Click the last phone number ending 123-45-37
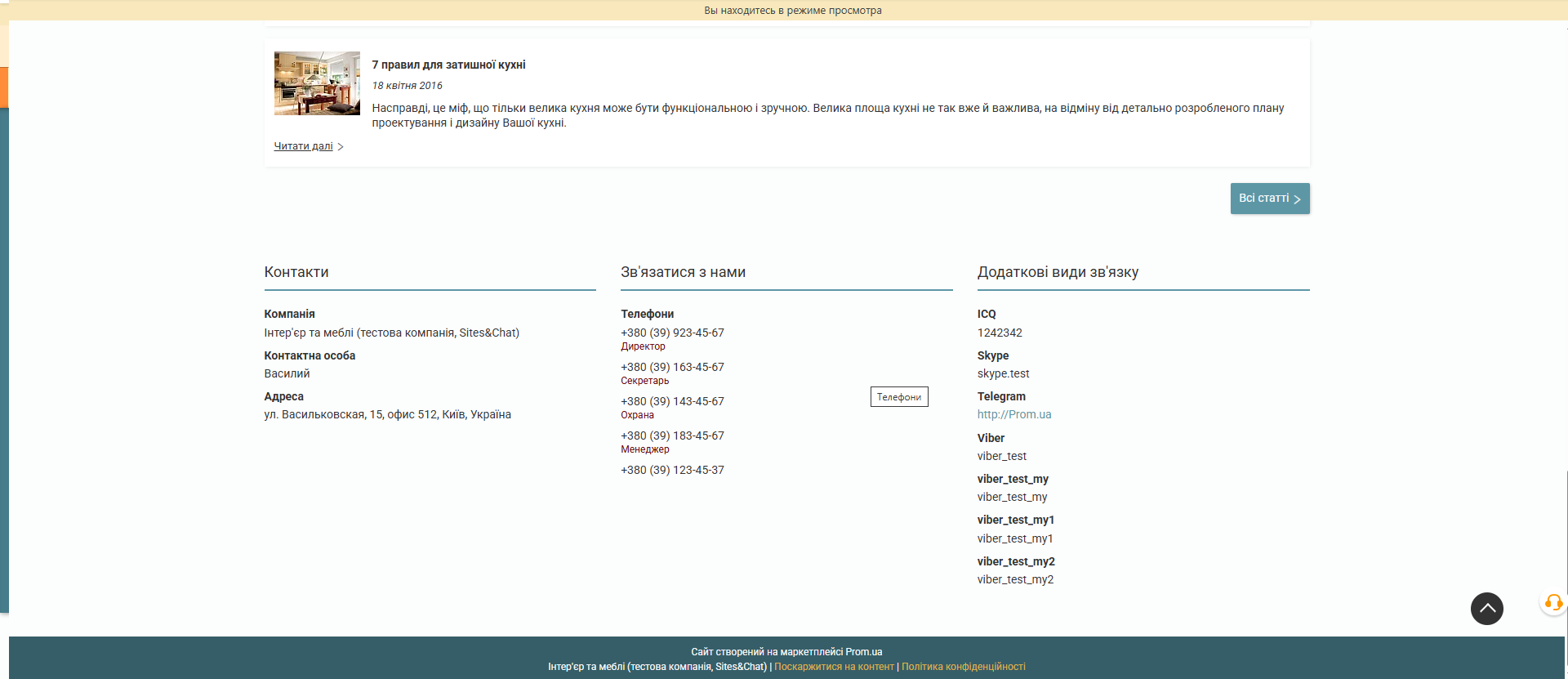1568x679 pixels. [x=672, y=470]
